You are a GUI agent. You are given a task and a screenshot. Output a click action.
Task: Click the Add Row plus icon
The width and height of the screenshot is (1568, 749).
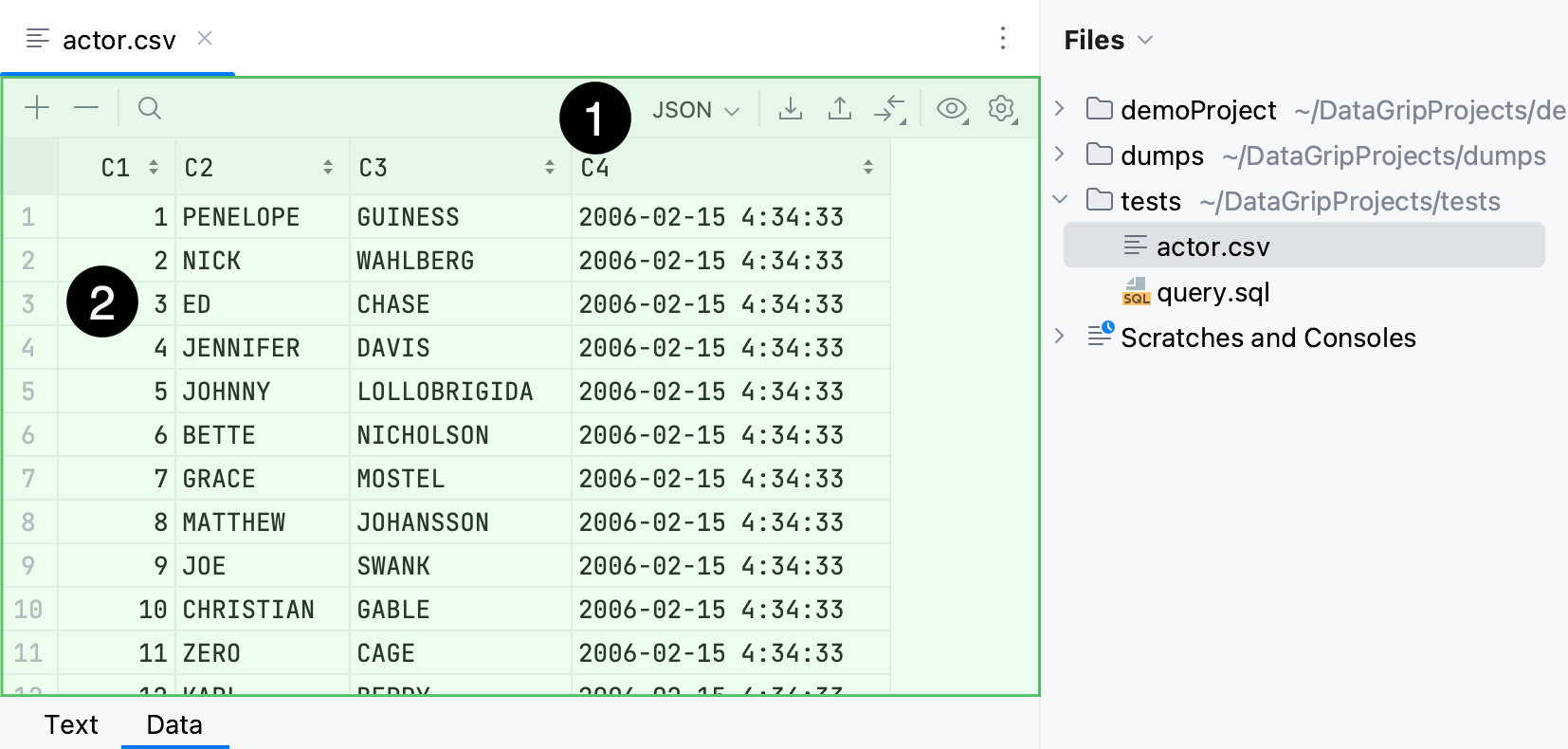pos(37,108)
